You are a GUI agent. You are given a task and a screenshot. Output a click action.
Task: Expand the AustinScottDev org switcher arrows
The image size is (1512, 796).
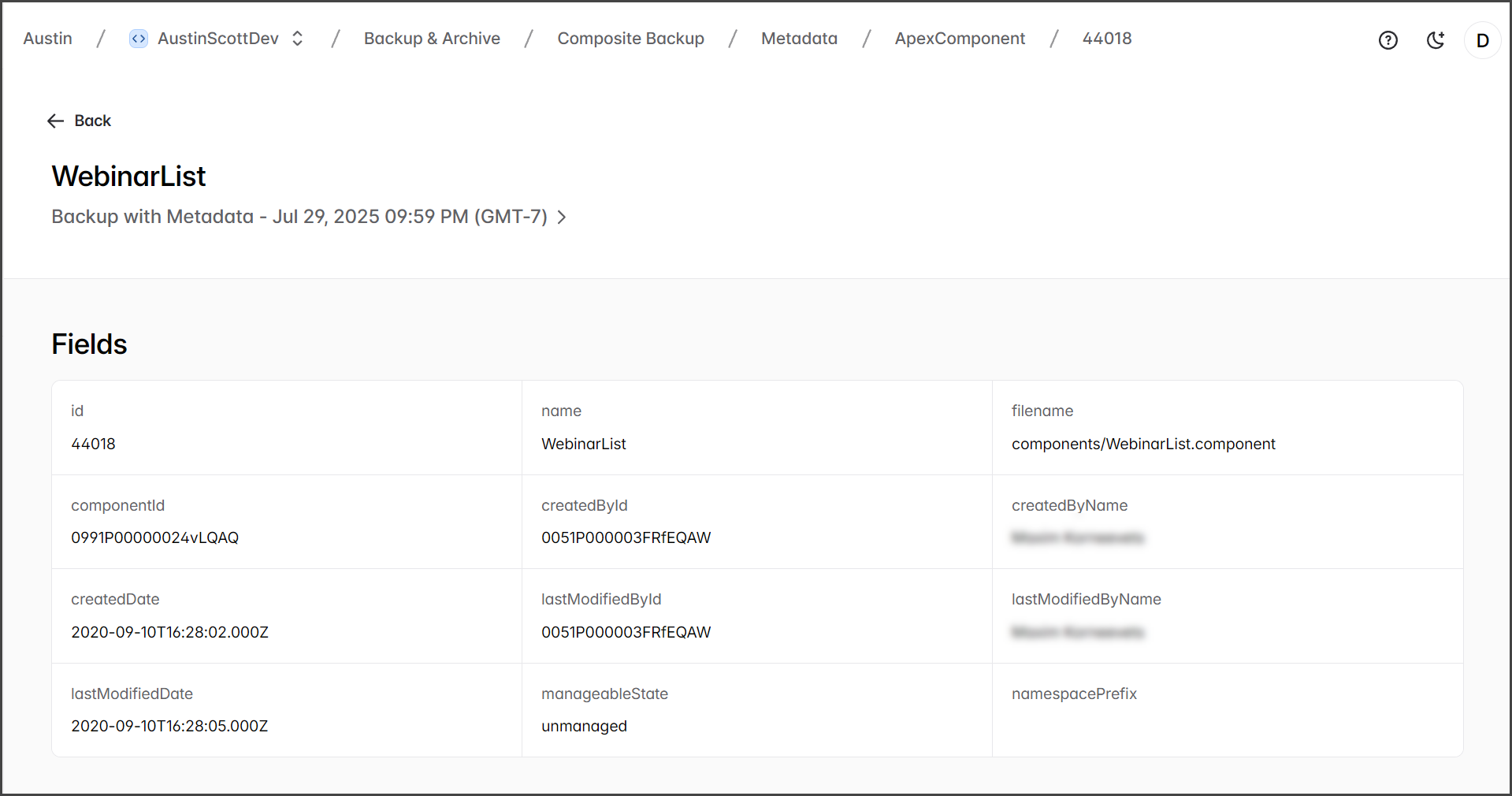click(298, 39)
